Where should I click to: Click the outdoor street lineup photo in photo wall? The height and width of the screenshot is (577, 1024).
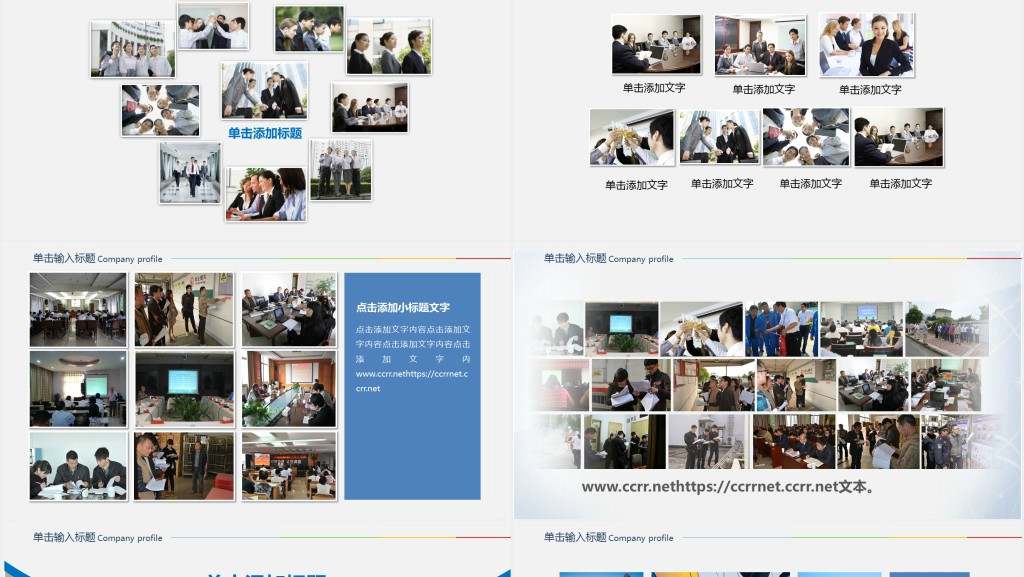947,329
